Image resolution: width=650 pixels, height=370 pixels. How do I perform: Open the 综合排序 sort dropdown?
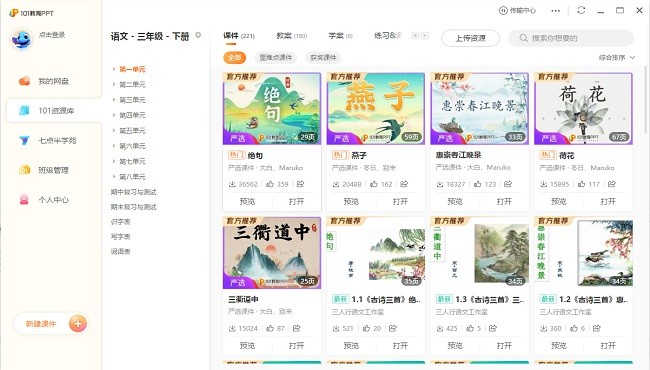pos(617,58)
